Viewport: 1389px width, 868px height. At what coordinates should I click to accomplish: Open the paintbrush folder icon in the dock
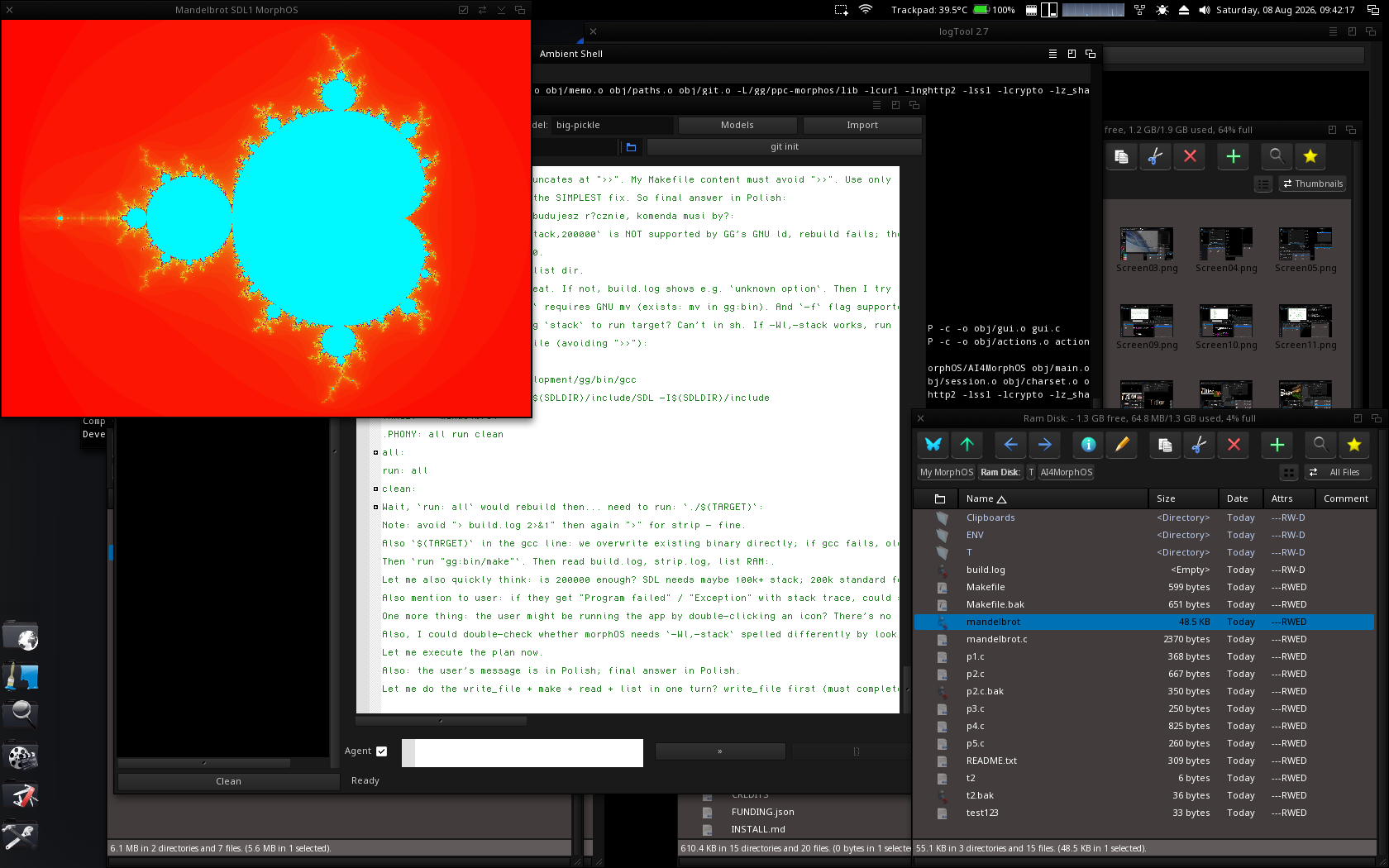click(x=21, y=676)
